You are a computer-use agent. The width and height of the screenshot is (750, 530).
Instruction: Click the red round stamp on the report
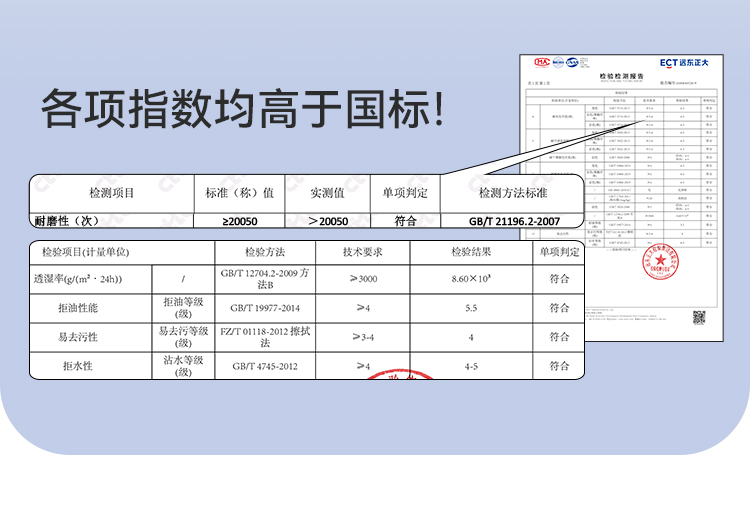660,261
